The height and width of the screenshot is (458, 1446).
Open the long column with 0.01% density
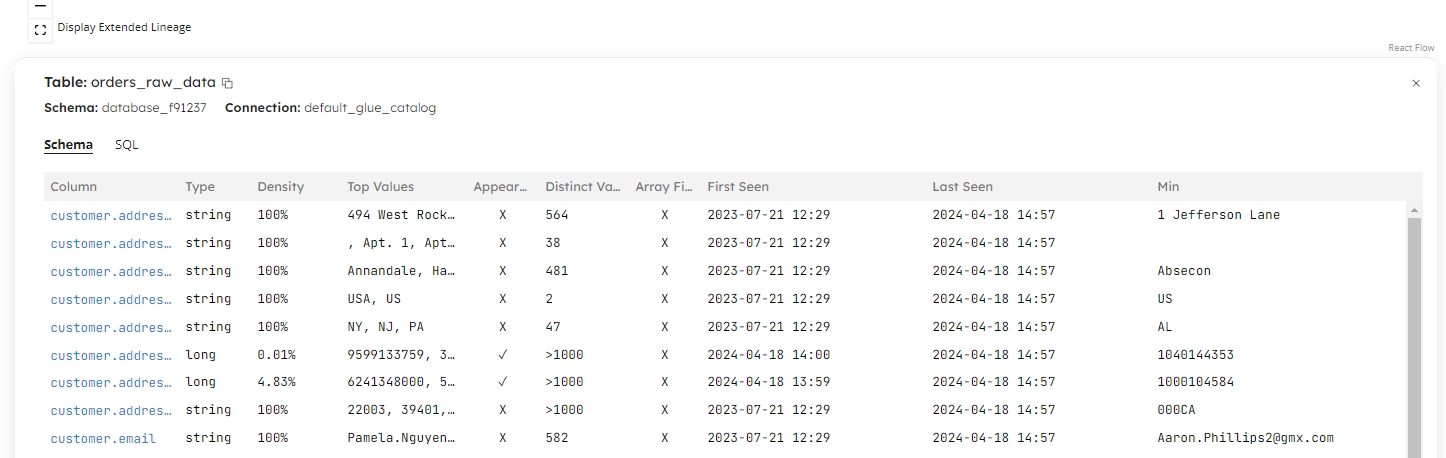(x=111, y=355)
